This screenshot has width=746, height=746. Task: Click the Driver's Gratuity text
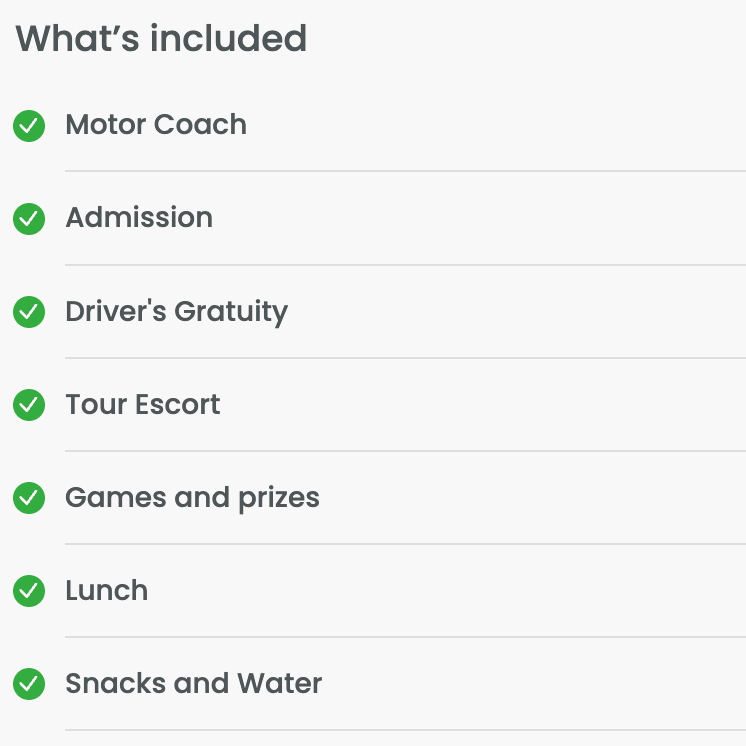[176, 312]
